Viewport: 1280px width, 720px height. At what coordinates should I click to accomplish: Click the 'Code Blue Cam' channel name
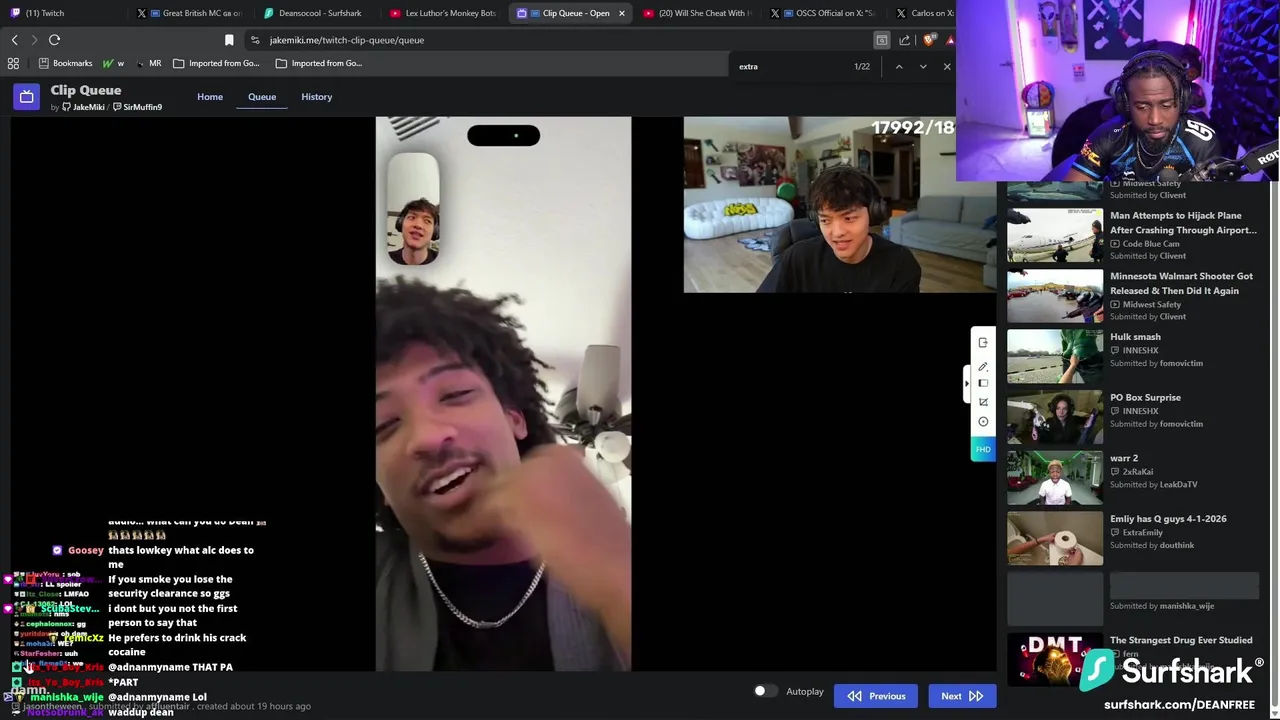(1151, 244)
